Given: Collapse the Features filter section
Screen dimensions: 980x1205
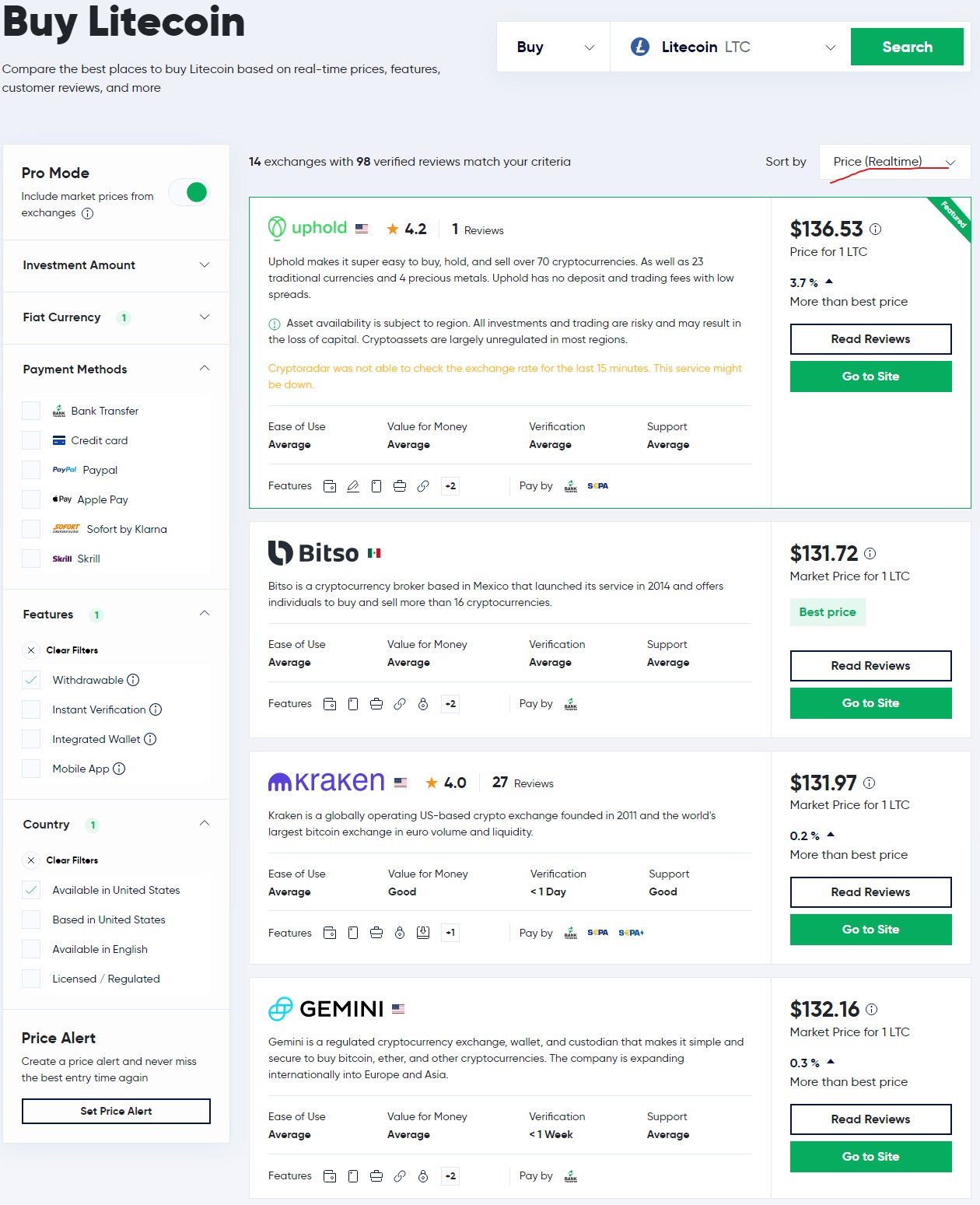Looking at the screenshot, I should 117,615.
